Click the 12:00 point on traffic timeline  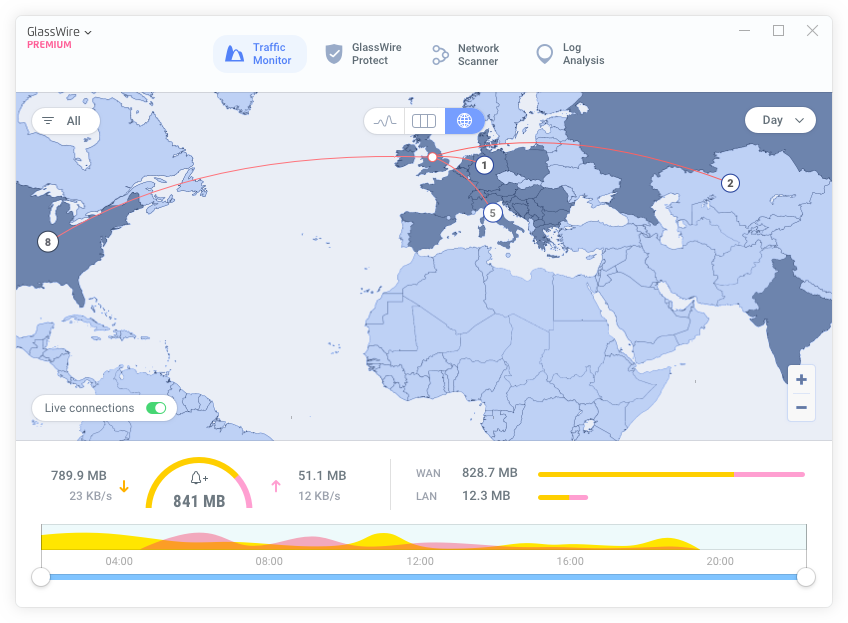tap(420, 543)
